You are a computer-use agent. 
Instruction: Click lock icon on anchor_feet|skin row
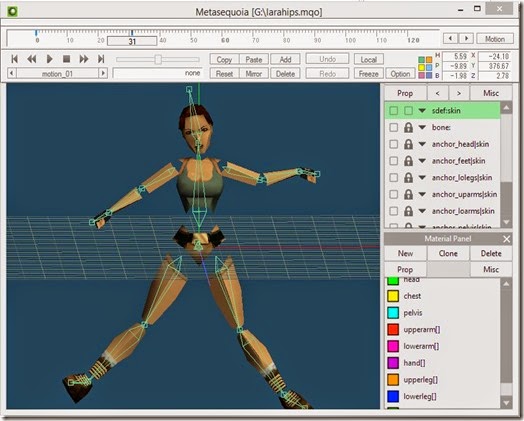click(408, 161)
